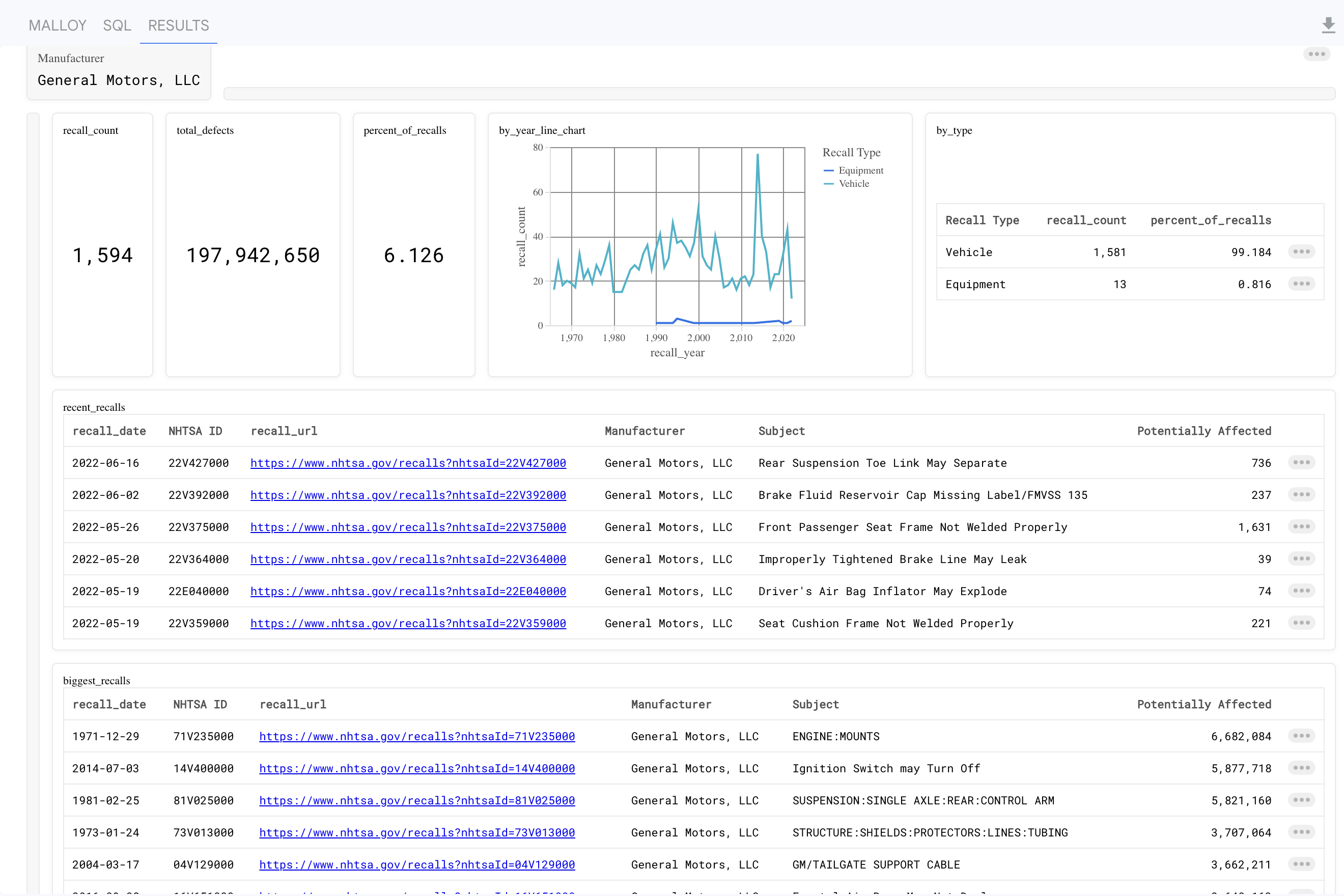
Task: Open recall link for nhtsaId=22V375000
Action: tap(408, 527)
